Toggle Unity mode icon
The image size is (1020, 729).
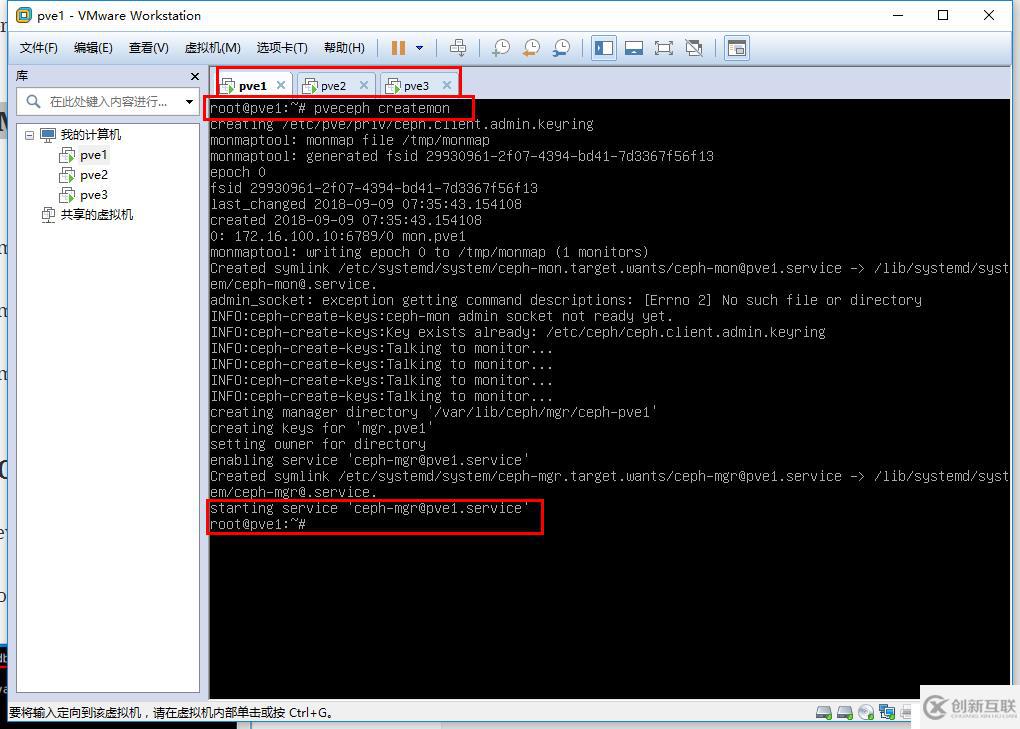coord(694,47)
